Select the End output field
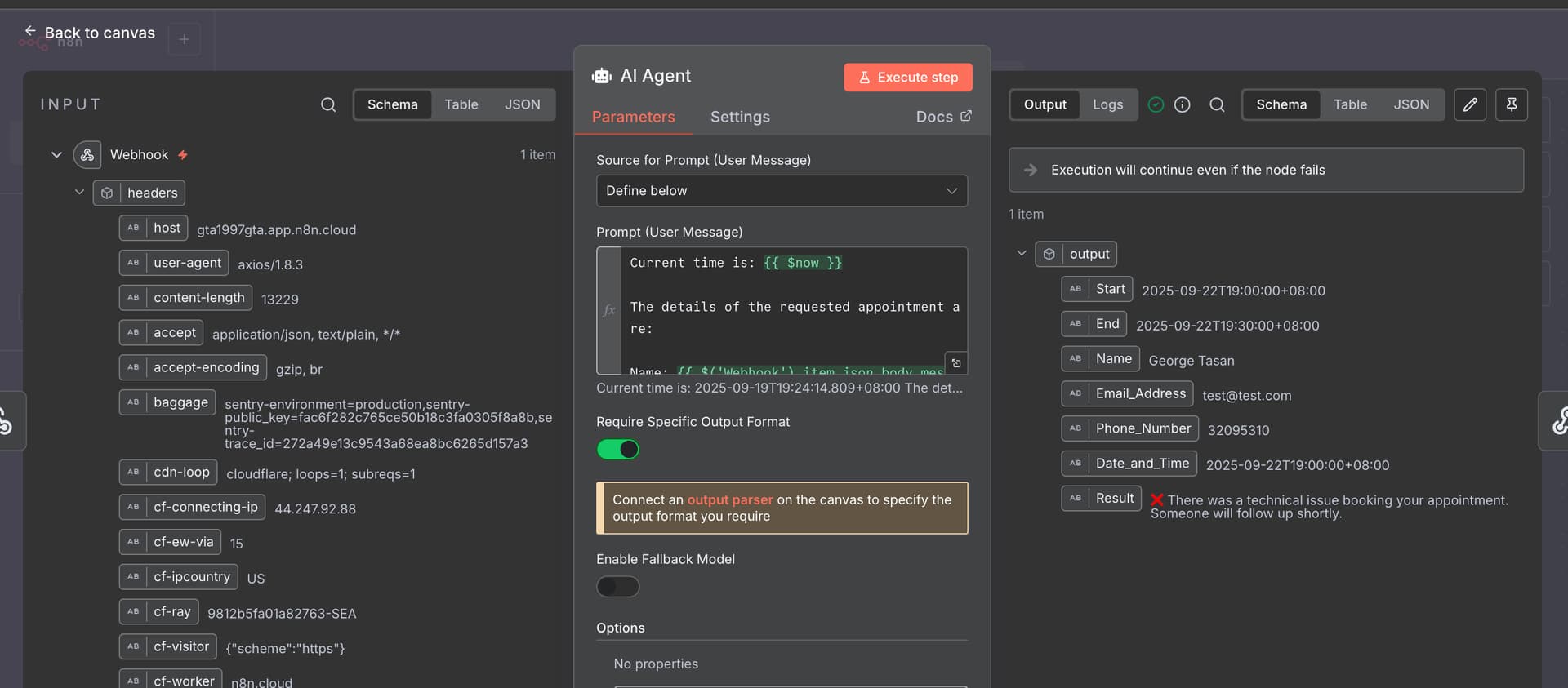This screenshot has width=1568, height=688. click(x=1094, y=324)
